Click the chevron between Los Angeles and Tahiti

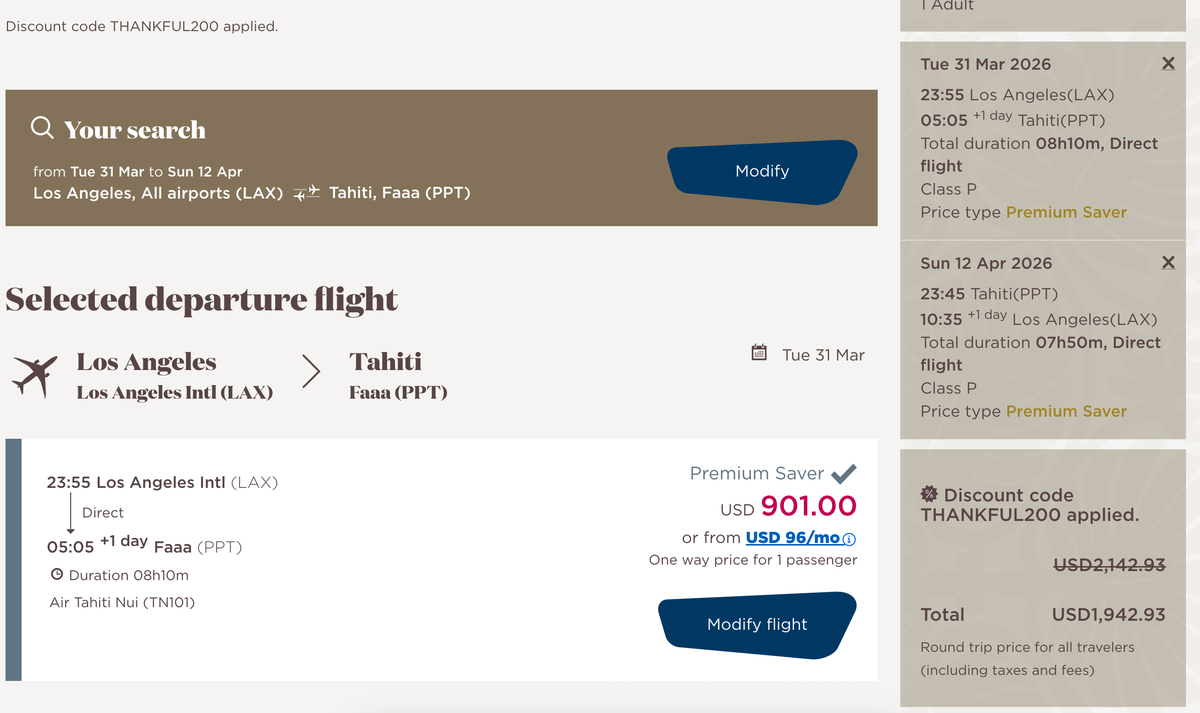(x=311, y=372)
